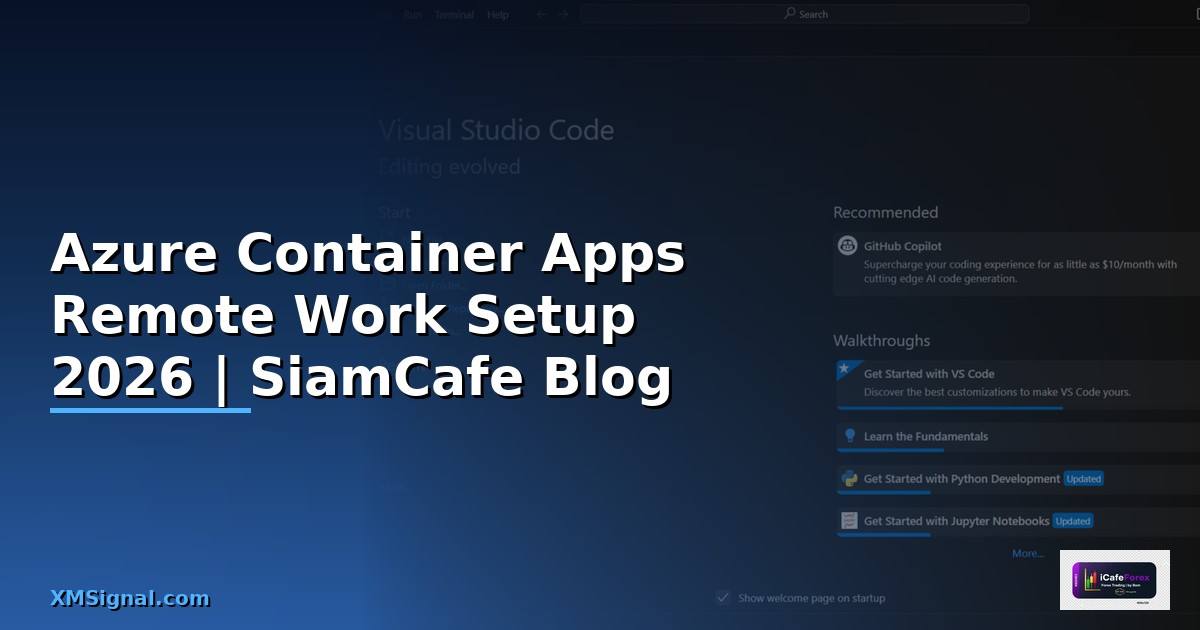Click the notebook icon beside Jupyter Notebooks
This screenshot has width=1200, height=630.
point(850,521)
